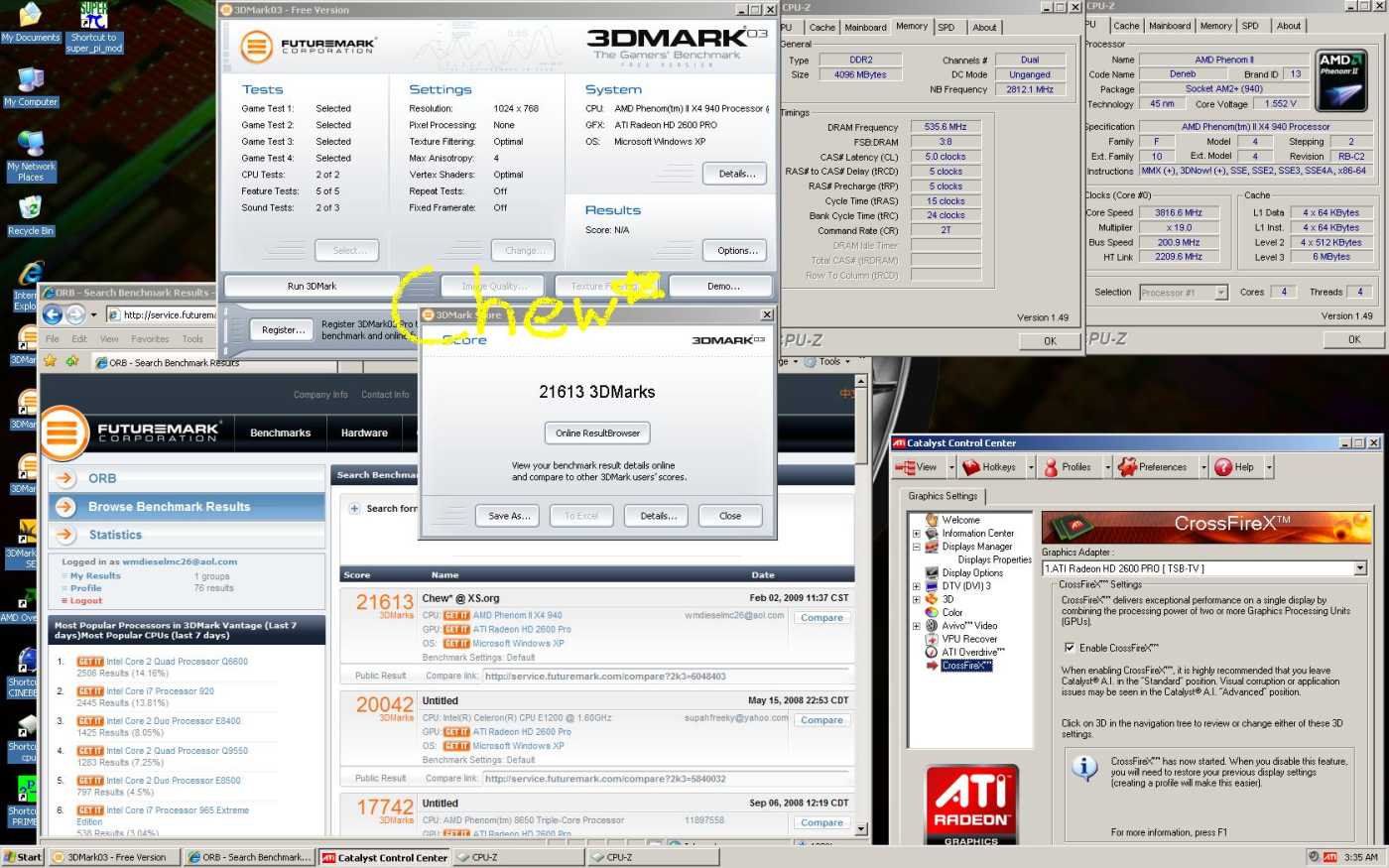Click Save As in score dialog
The image size is (1389, 868).
point(509,516)
